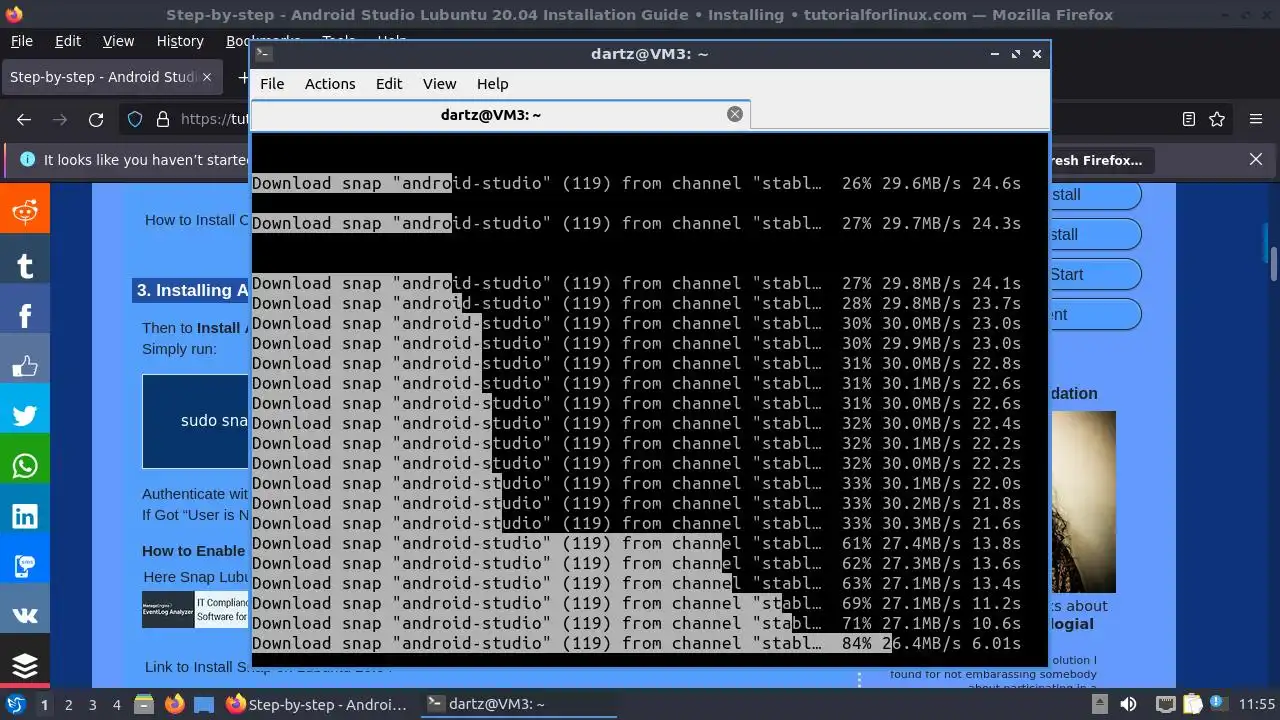Open a new Firefox tab
The height and width of the screenshot is (720, 1280).
(242, 77)
